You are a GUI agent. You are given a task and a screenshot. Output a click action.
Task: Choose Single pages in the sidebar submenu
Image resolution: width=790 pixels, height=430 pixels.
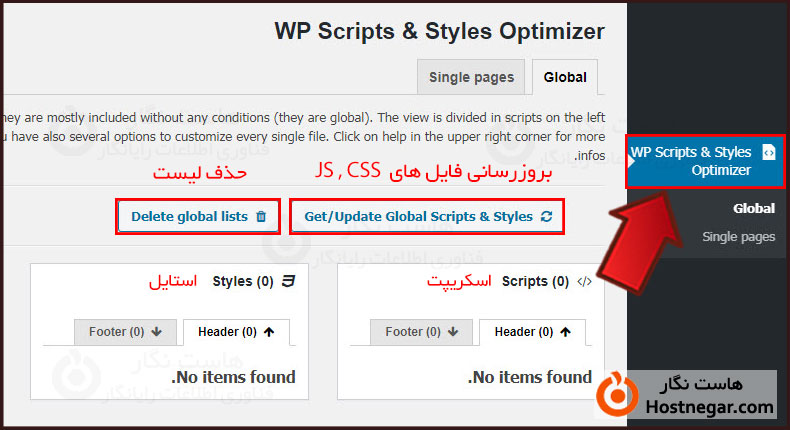(x=738, y=237)
